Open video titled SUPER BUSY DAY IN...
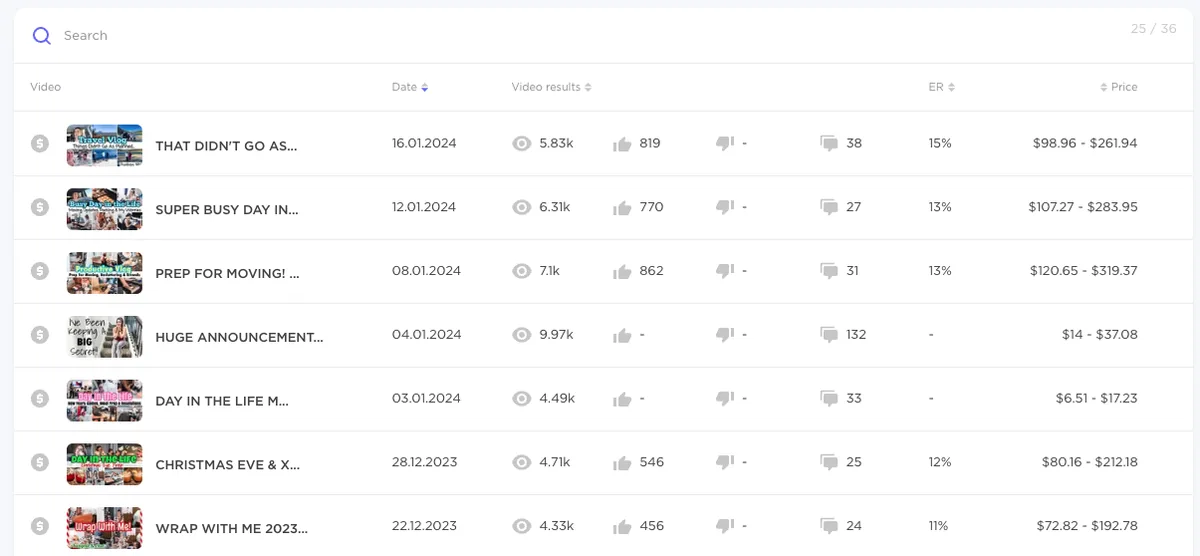 [227, 210]
